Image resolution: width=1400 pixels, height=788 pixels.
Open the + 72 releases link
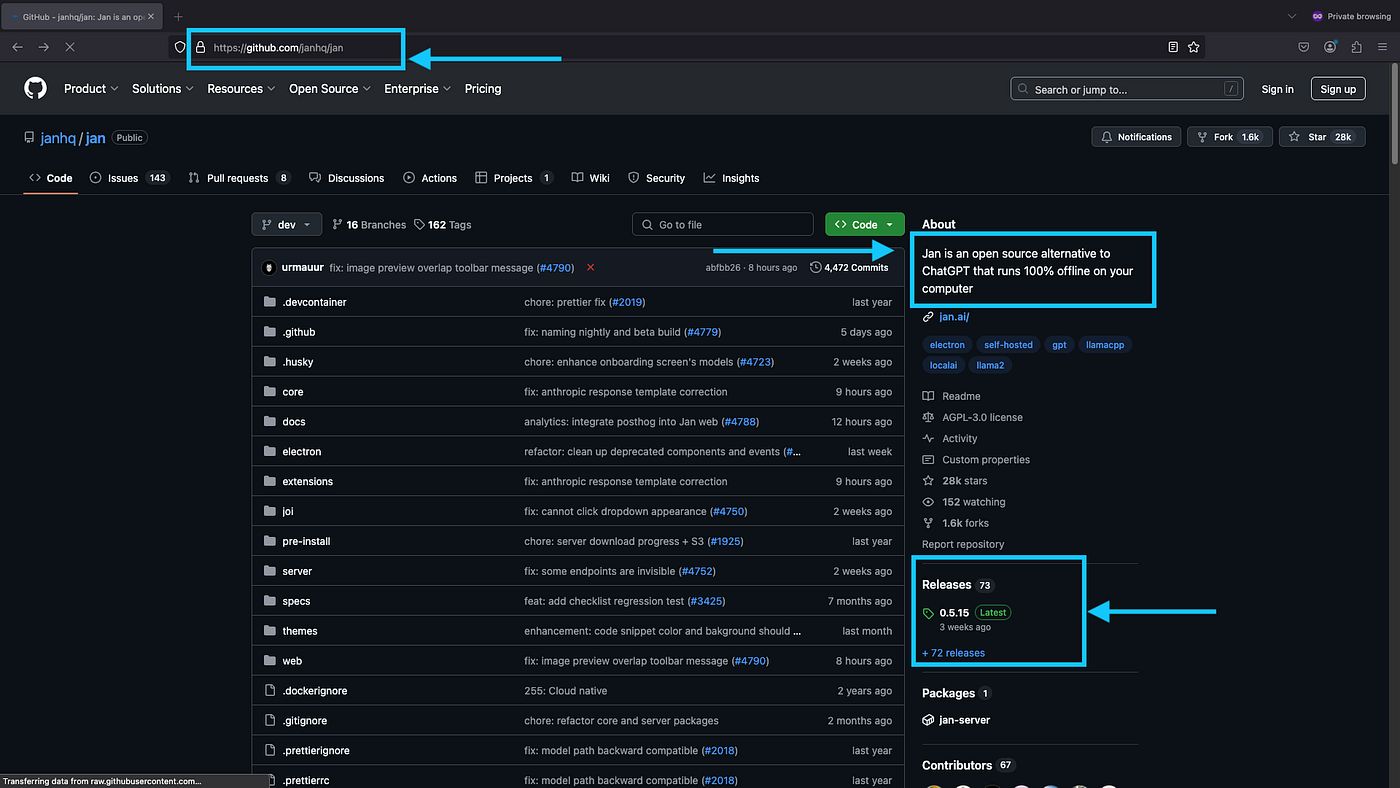(x=953, y=653)
